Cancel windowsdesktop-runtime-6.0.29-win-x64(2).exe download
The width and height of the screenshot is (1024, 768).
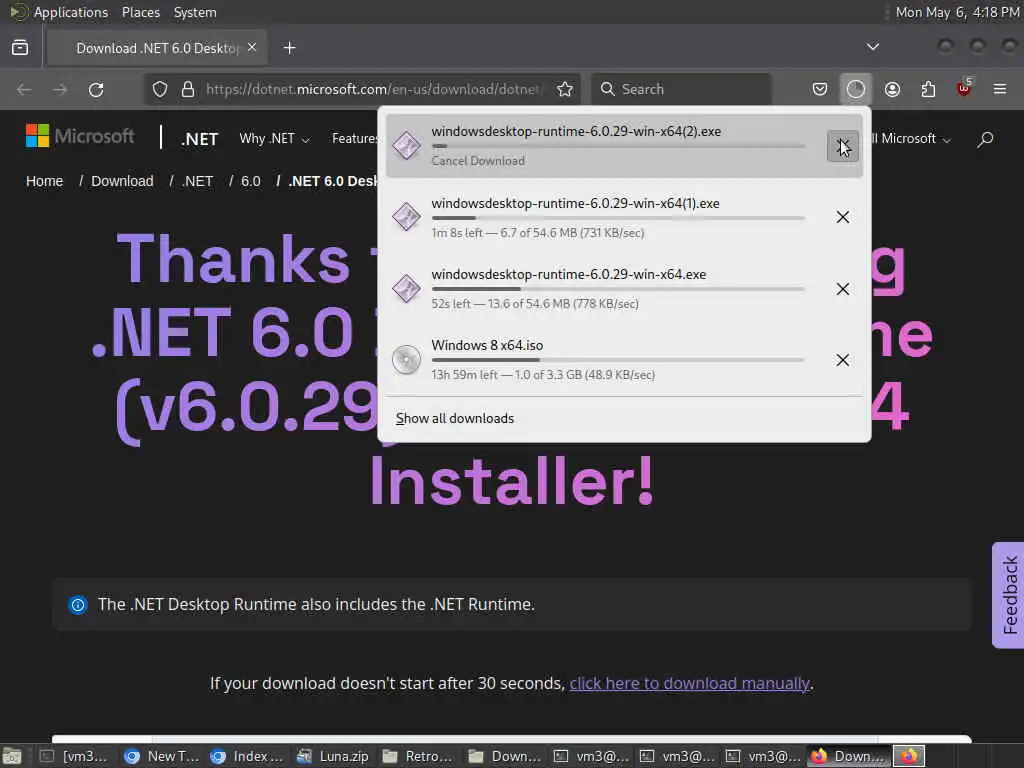pos(842,145)
